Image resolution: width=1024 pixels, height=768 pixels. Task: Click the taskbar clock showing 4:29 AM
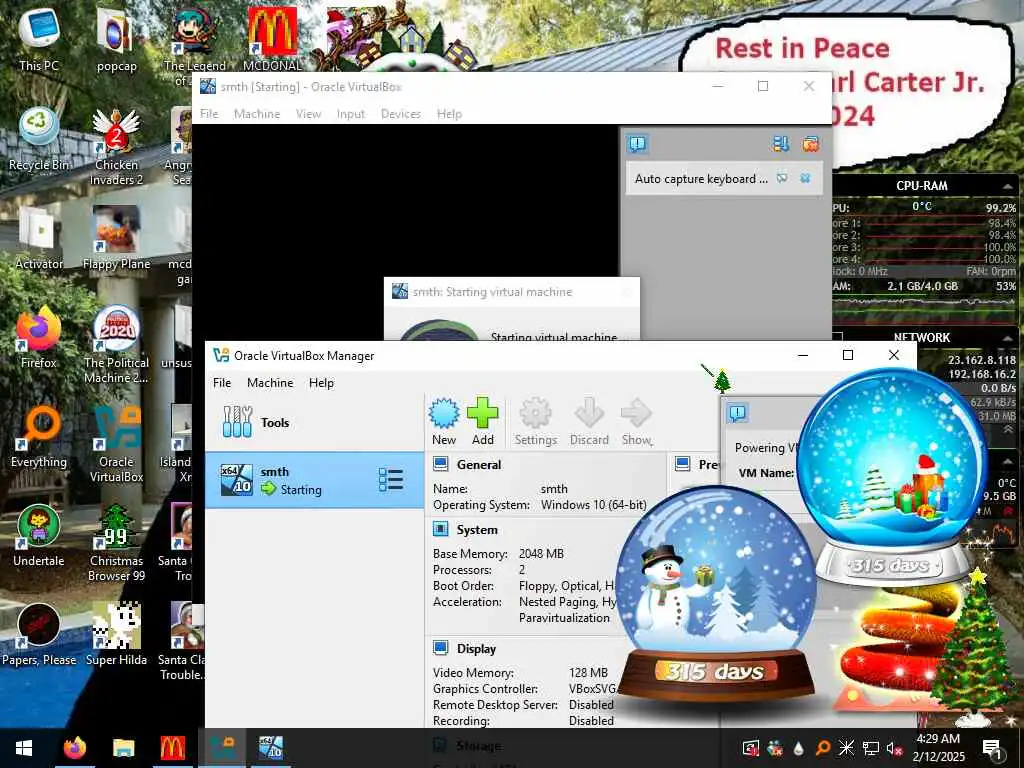point(938,748)
